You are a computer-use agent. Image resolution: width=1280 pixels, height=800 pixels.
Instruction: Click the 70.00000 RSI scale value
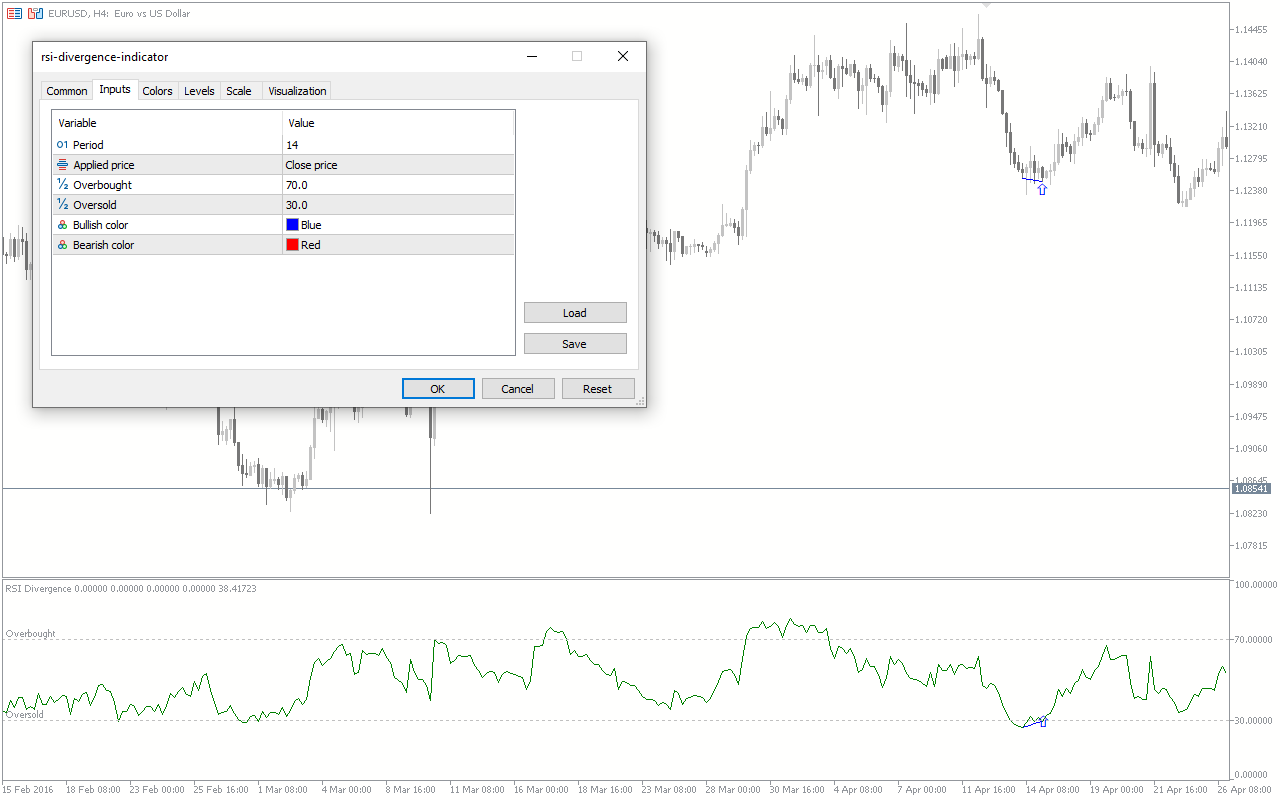point(1255,639)
